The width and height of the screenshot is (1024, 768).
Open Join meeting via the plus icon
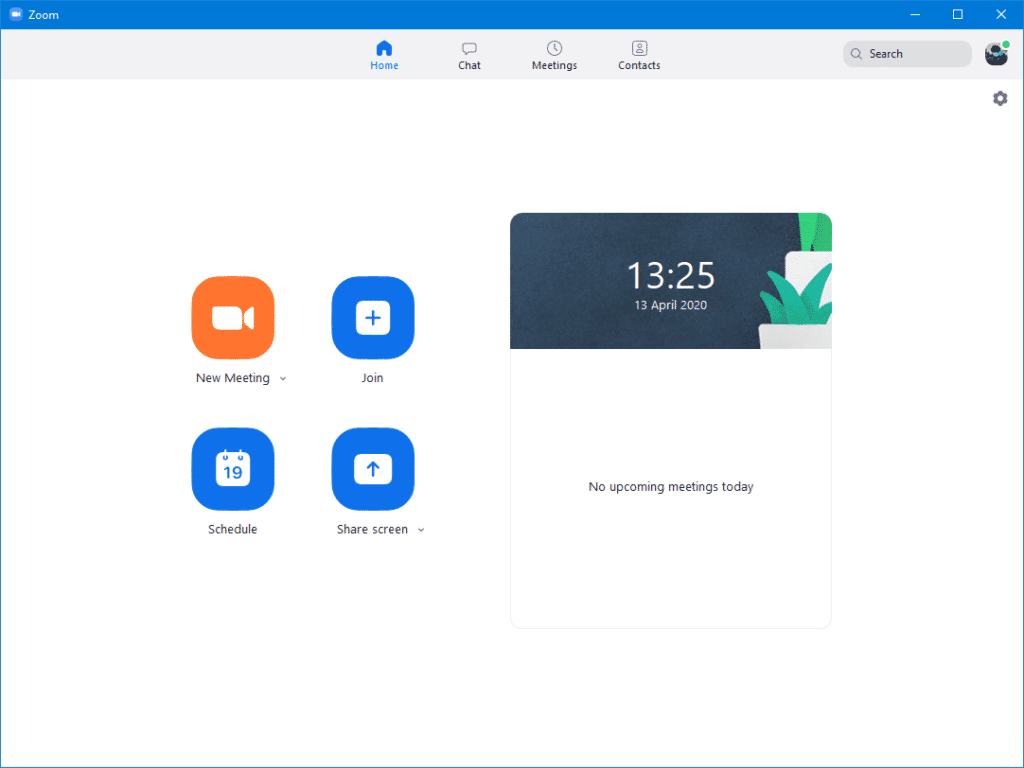(372, 317)
